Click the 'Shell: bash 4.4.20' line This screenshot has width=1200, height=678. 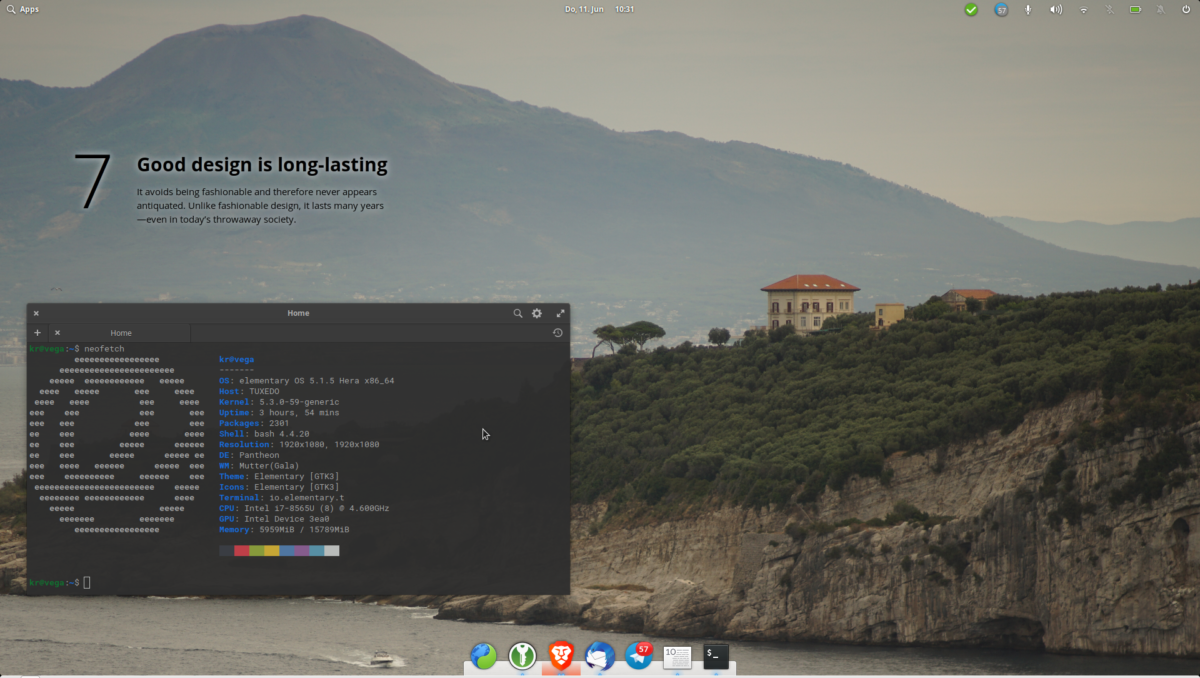pos(264,434)
